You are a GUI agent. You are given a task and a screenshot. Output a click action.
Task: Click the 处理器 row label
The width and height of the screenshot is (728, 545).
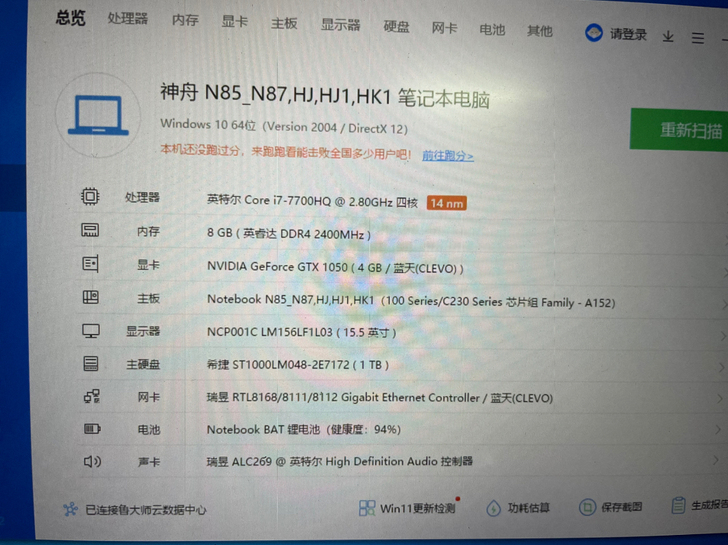143,197
